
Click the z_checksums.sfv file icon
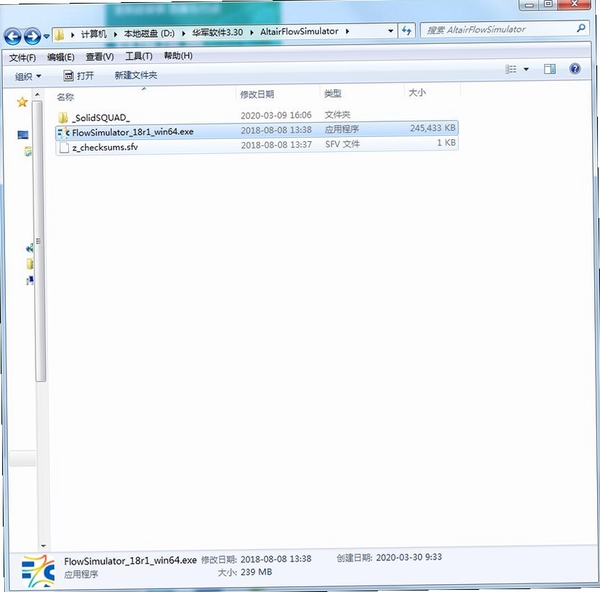coord(64,148)
